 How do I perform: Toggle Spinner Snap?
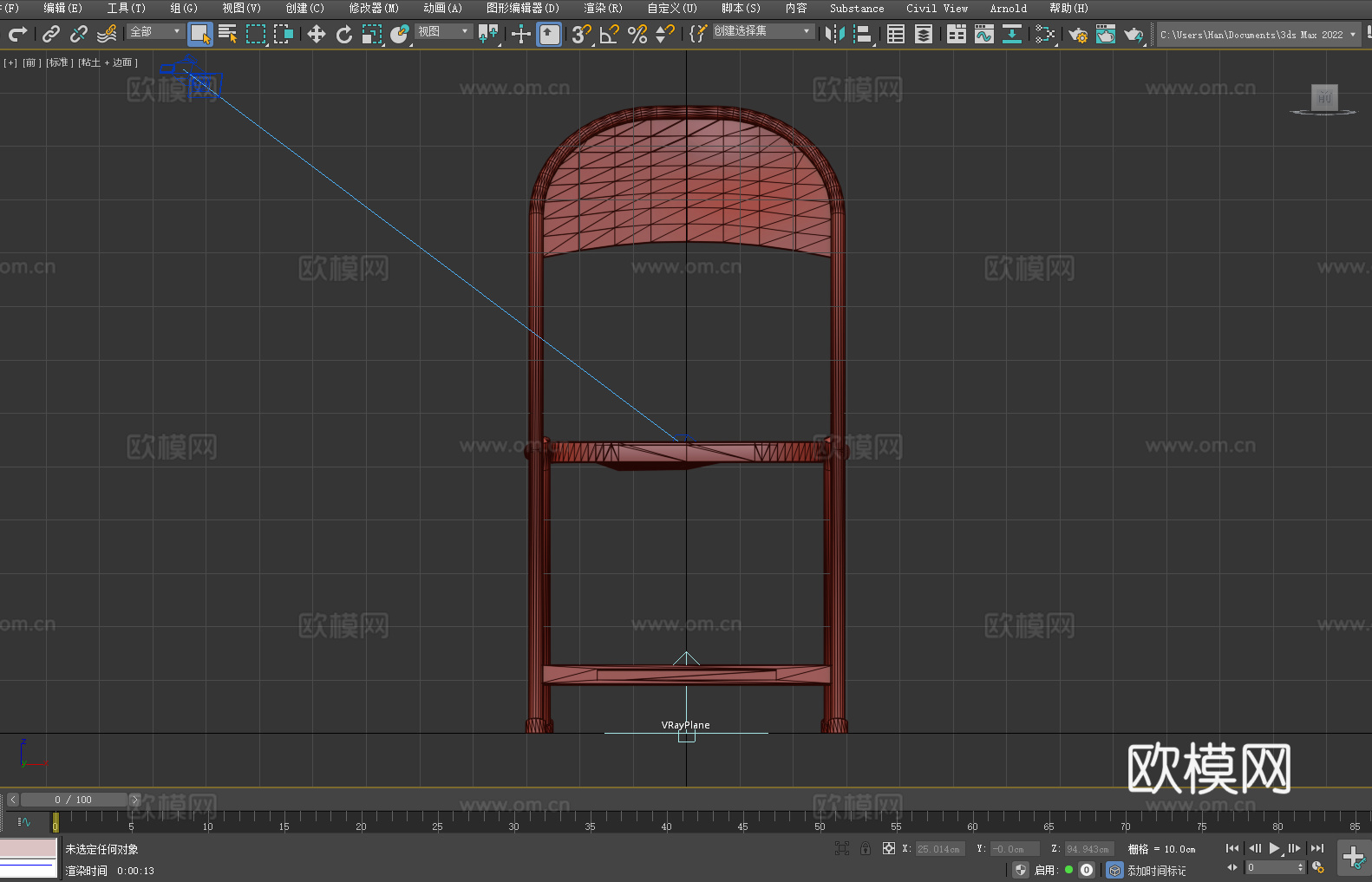665,34
